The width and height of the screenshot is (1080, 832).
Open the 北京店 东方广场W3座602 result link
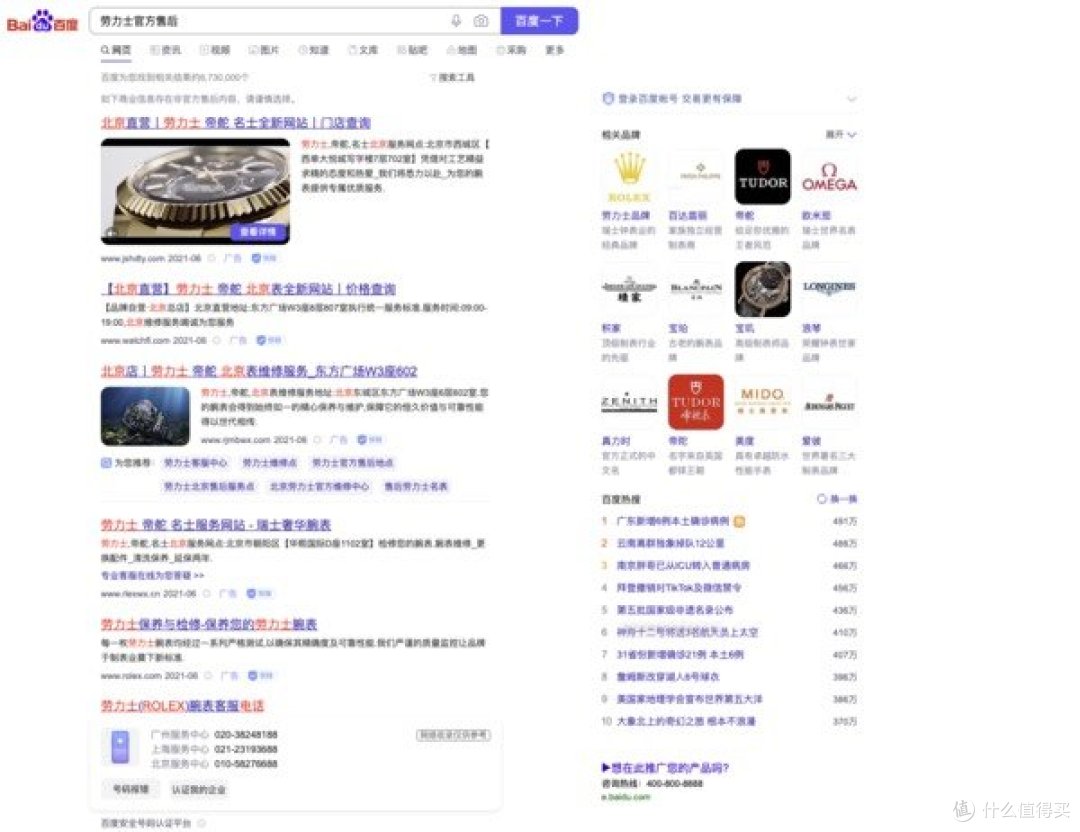(259, 371)
